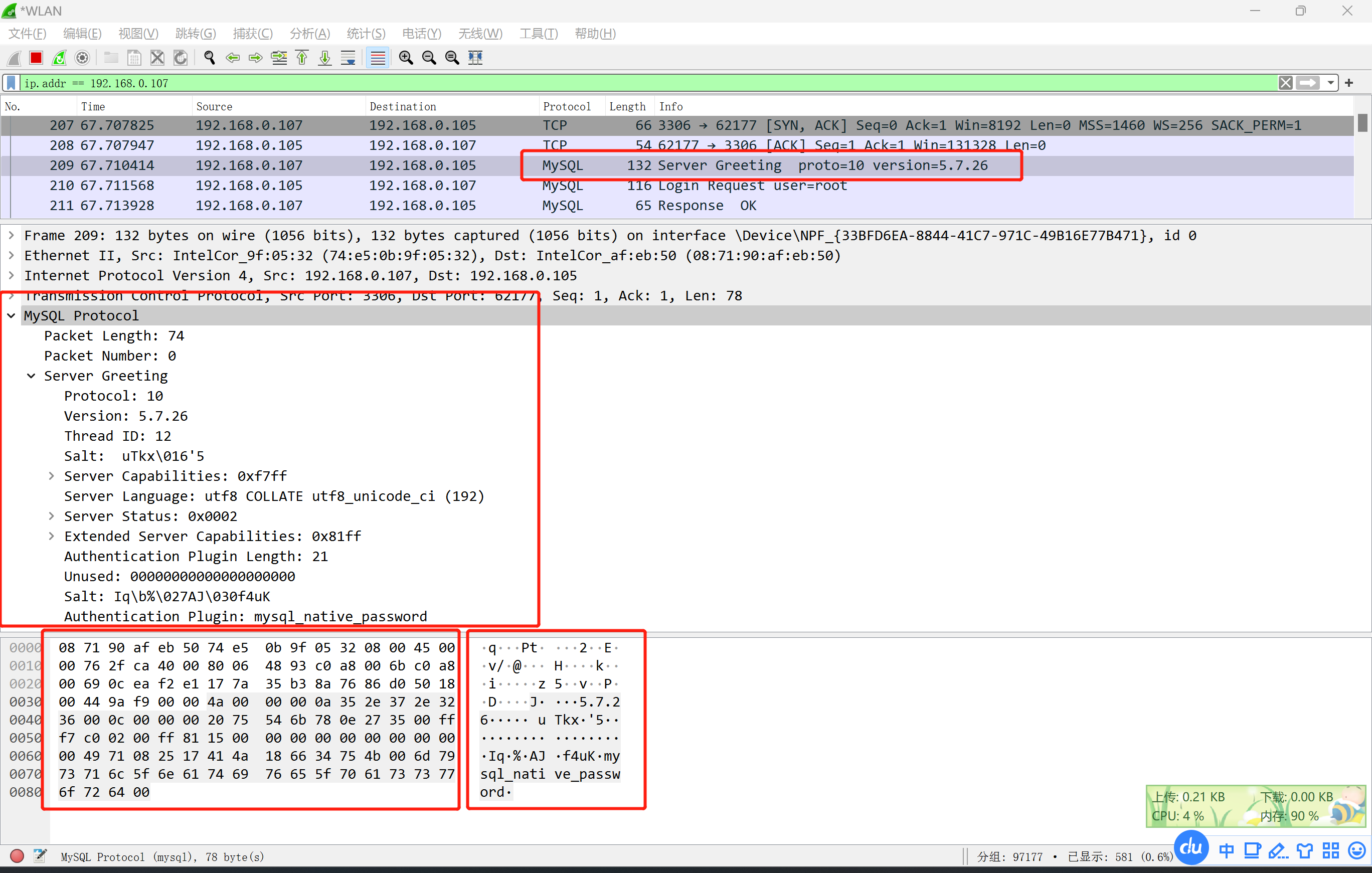This screenshot has height=873, width=1372.
Task: Switch input language with the 中 button
Action: (x=1226, y=851)
